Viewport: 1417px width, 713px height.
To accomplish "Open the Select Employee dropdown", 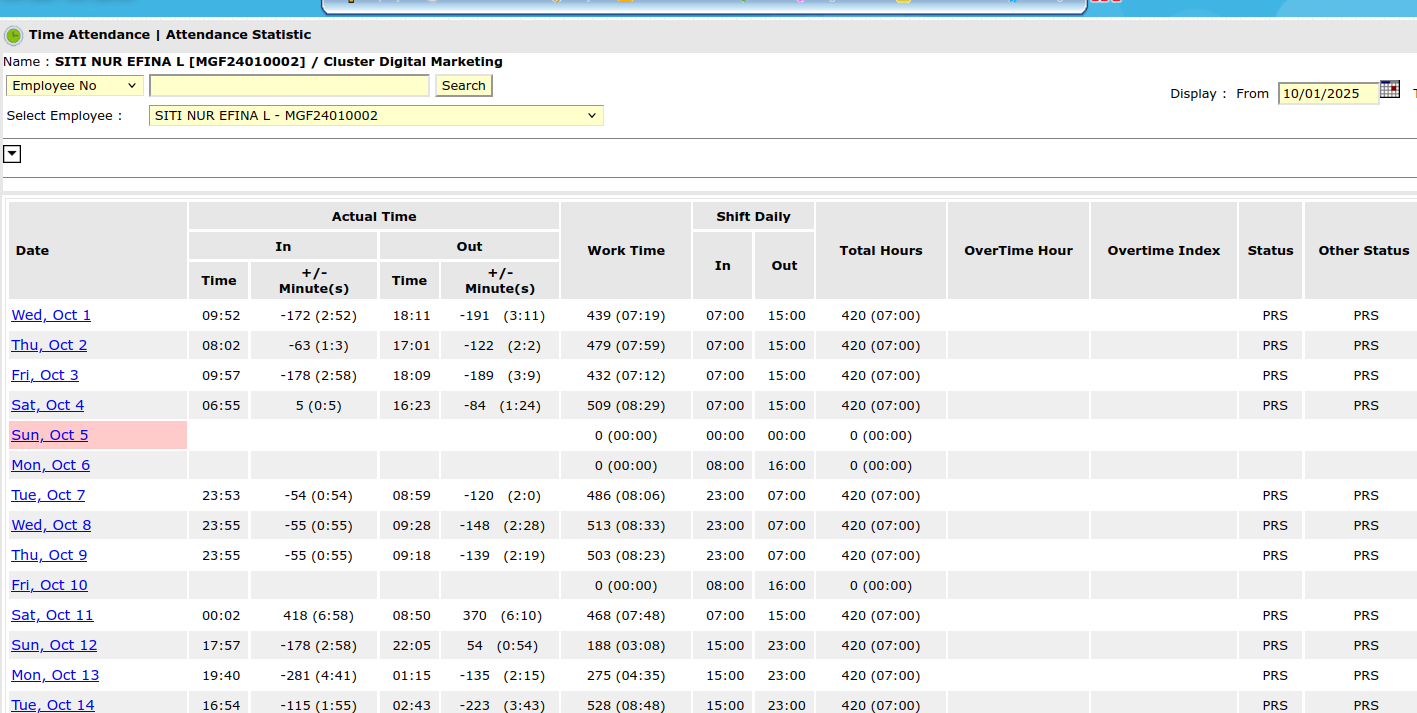I will pos(376,116).
